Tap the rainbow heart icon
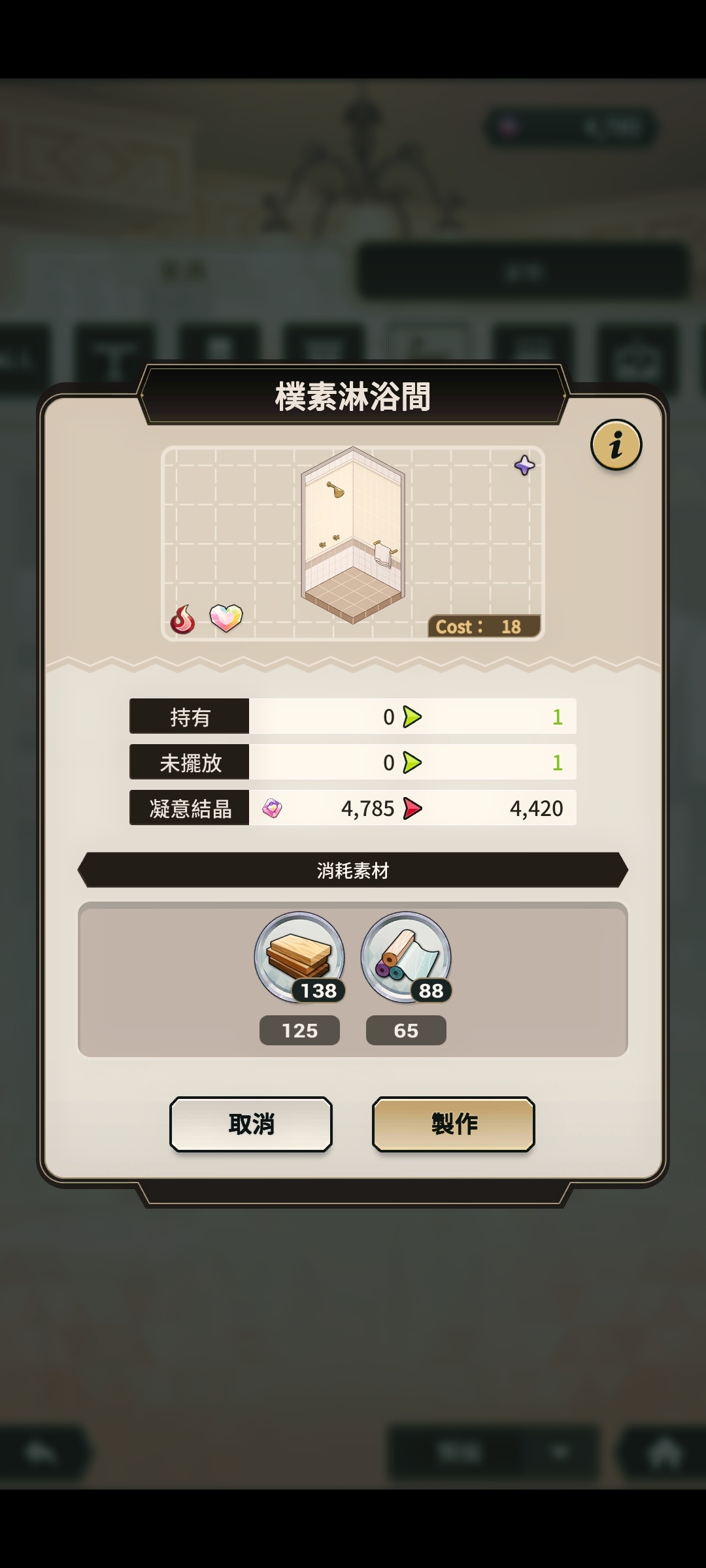706x1568 pixels. click(x=226, y=617)
